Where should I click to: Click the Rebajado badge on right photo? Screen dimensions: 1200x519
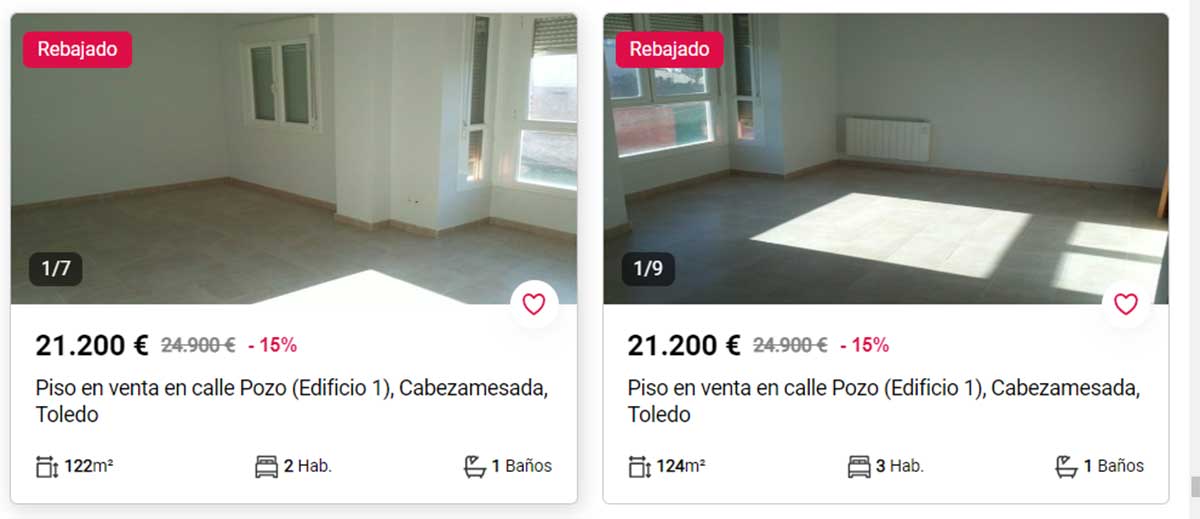[670, 49]
